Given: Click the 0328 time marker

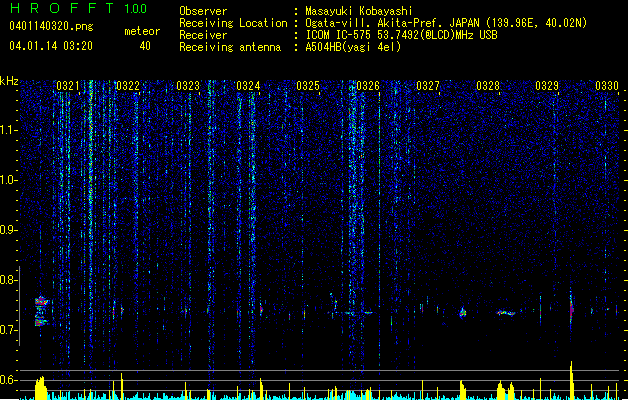Looking at the screenshot, I should click(x=488, y=85).
